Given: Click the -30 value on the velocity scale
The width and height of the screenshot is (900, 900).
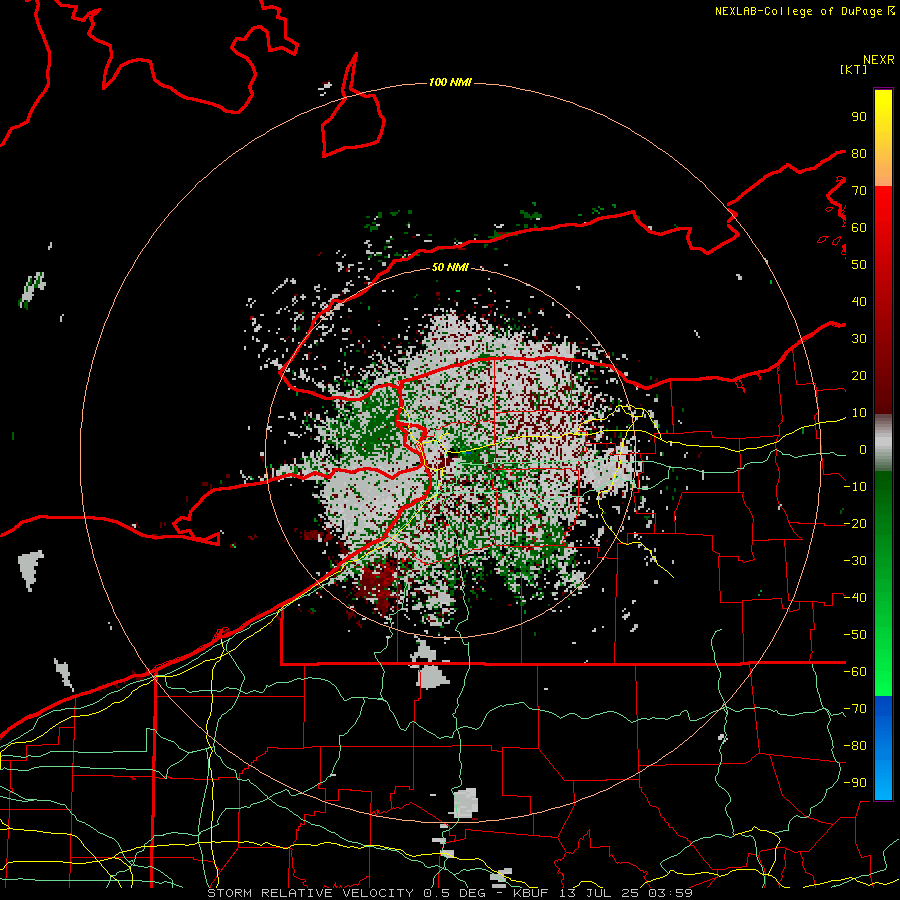Looking at the screenshot, I should 855,561.
